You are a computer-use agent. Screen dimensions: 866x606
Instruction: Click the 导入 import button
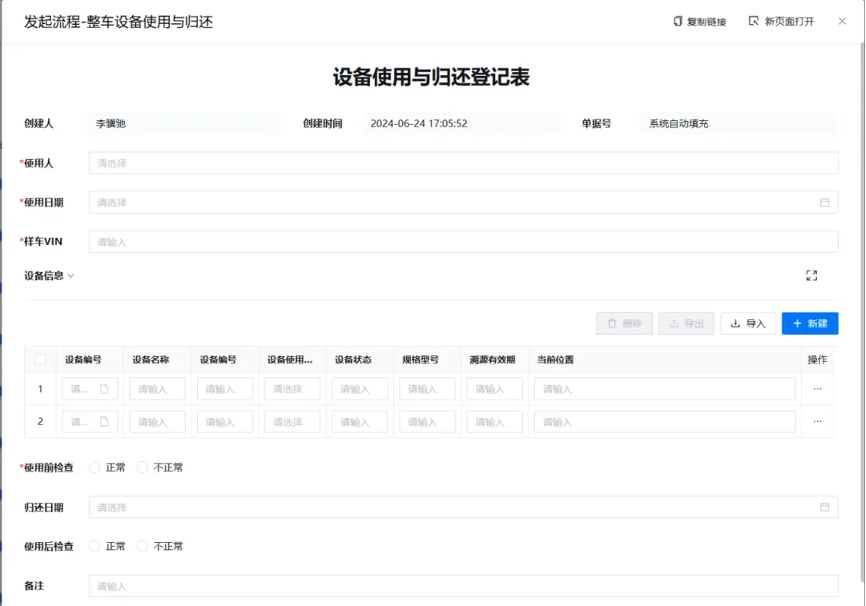(748, 324)
